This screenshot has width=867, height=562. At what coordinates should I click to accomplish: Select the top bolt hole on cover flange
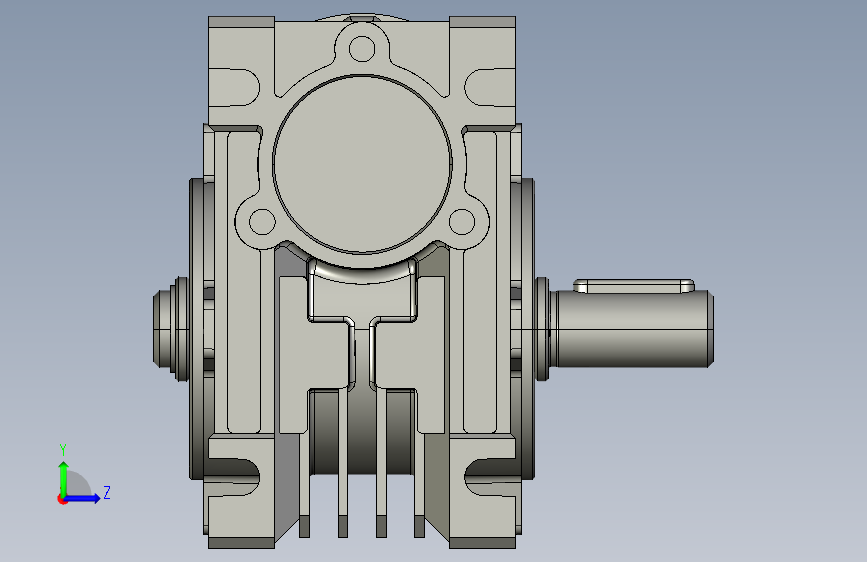(362, 48)
